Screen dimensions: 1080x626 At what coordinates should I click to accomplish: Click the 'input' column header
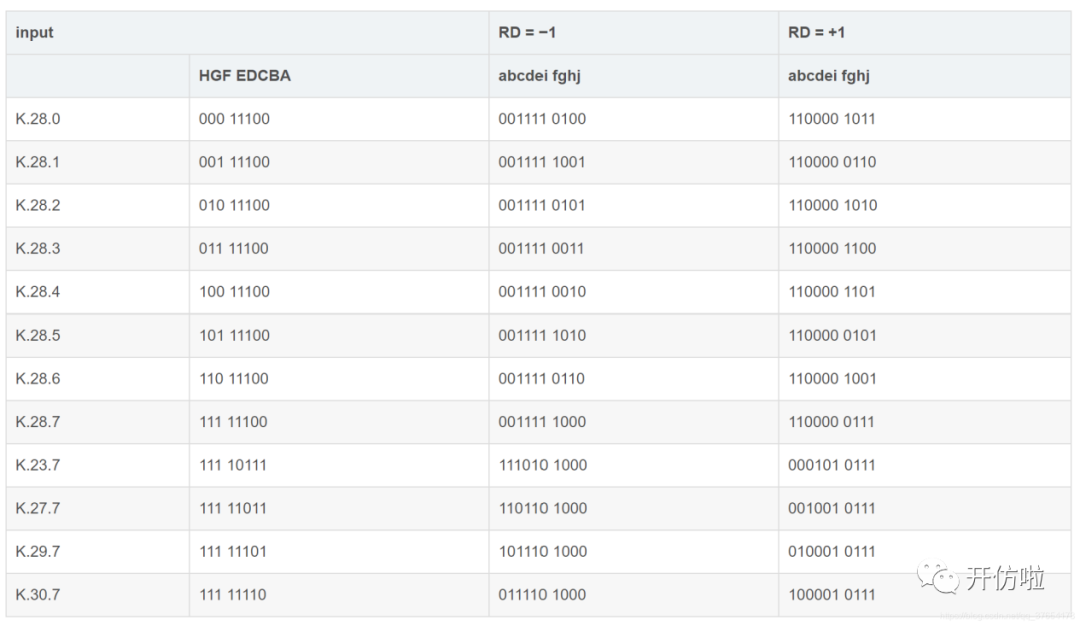point(35,33)
